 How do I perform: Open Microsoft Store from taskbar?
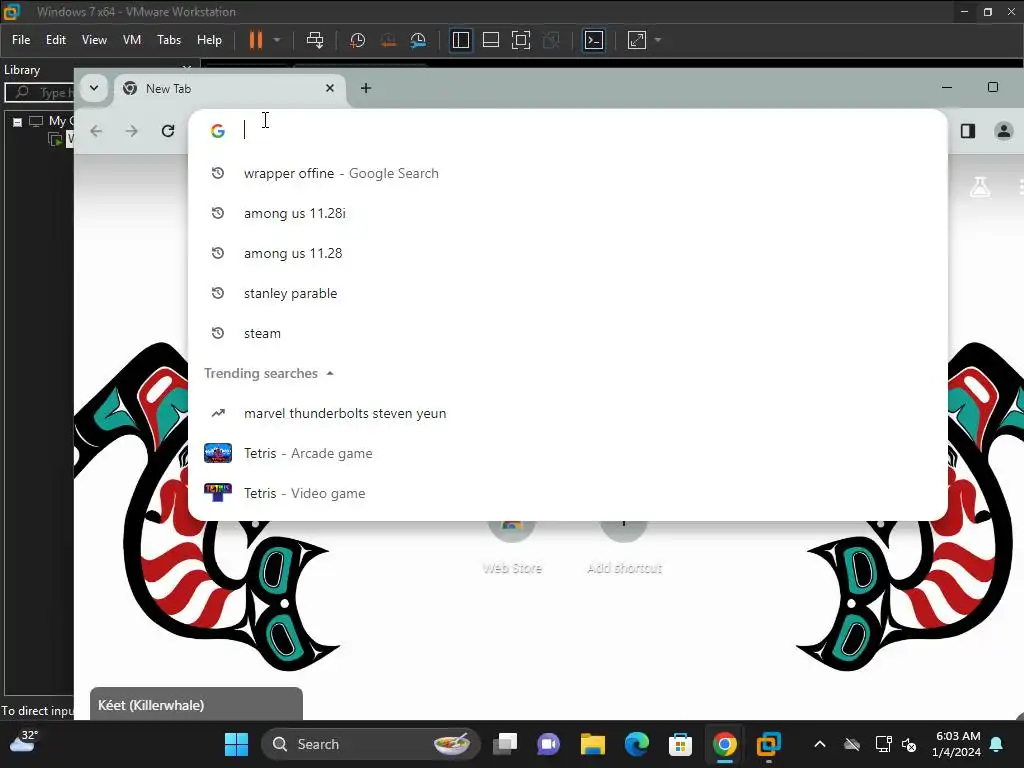click(x=680, y=744)
